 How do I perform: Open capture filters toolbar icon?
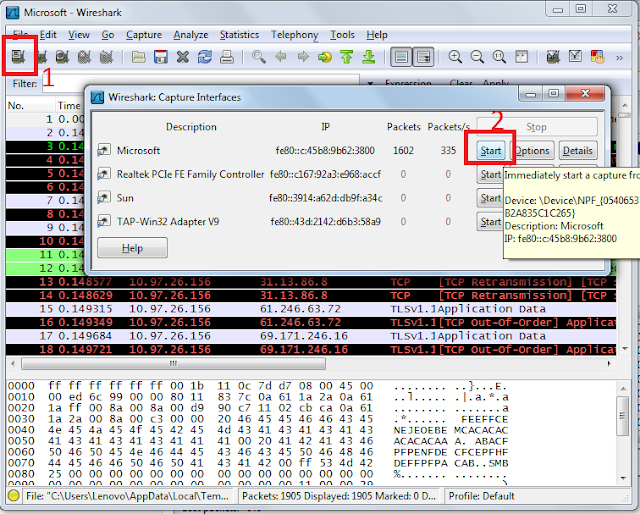(x=553, y=57)
